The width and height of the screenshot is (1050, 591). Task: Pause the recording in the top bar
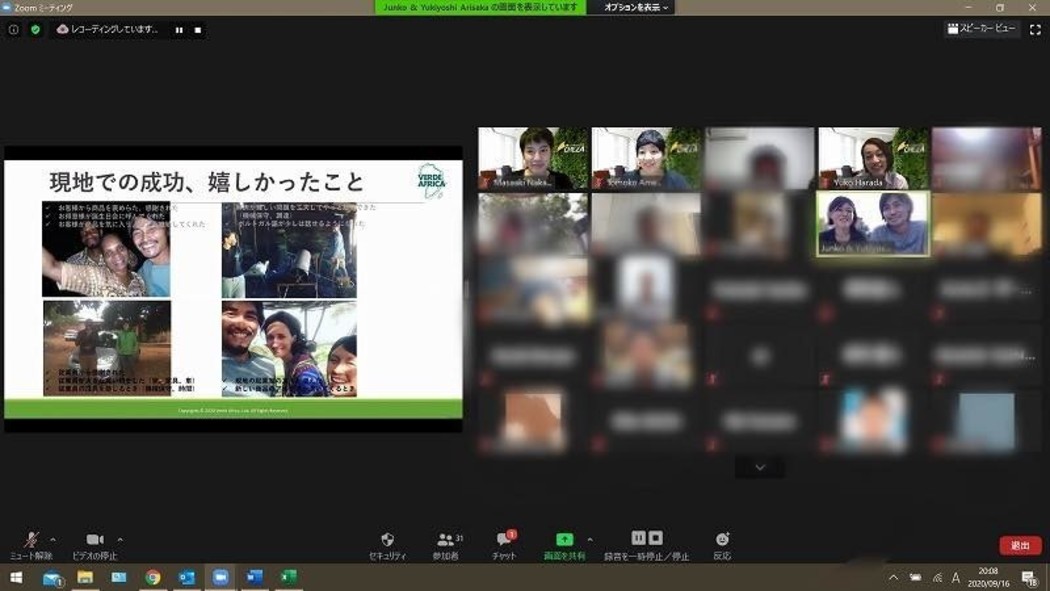tap(179, 30)
